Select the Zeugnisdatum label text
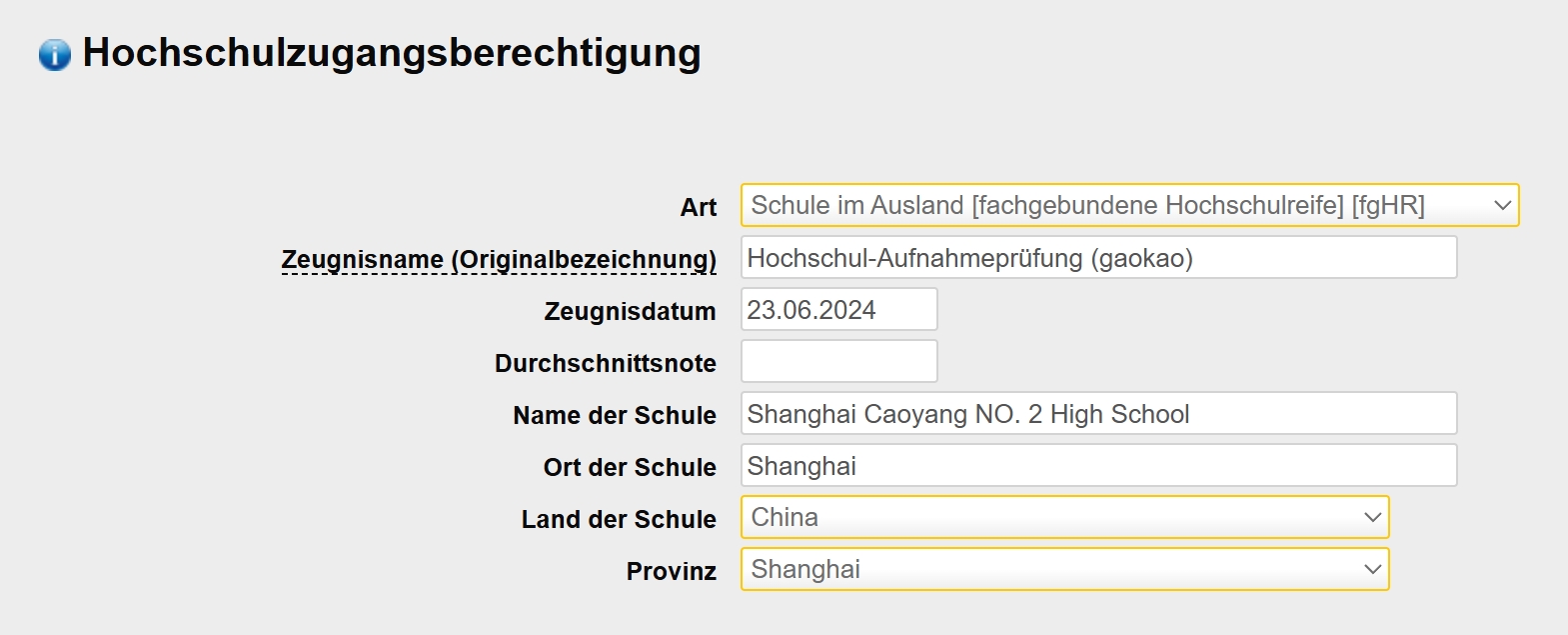This screenshot has height=635, width=1568. (x=630, y=311)
